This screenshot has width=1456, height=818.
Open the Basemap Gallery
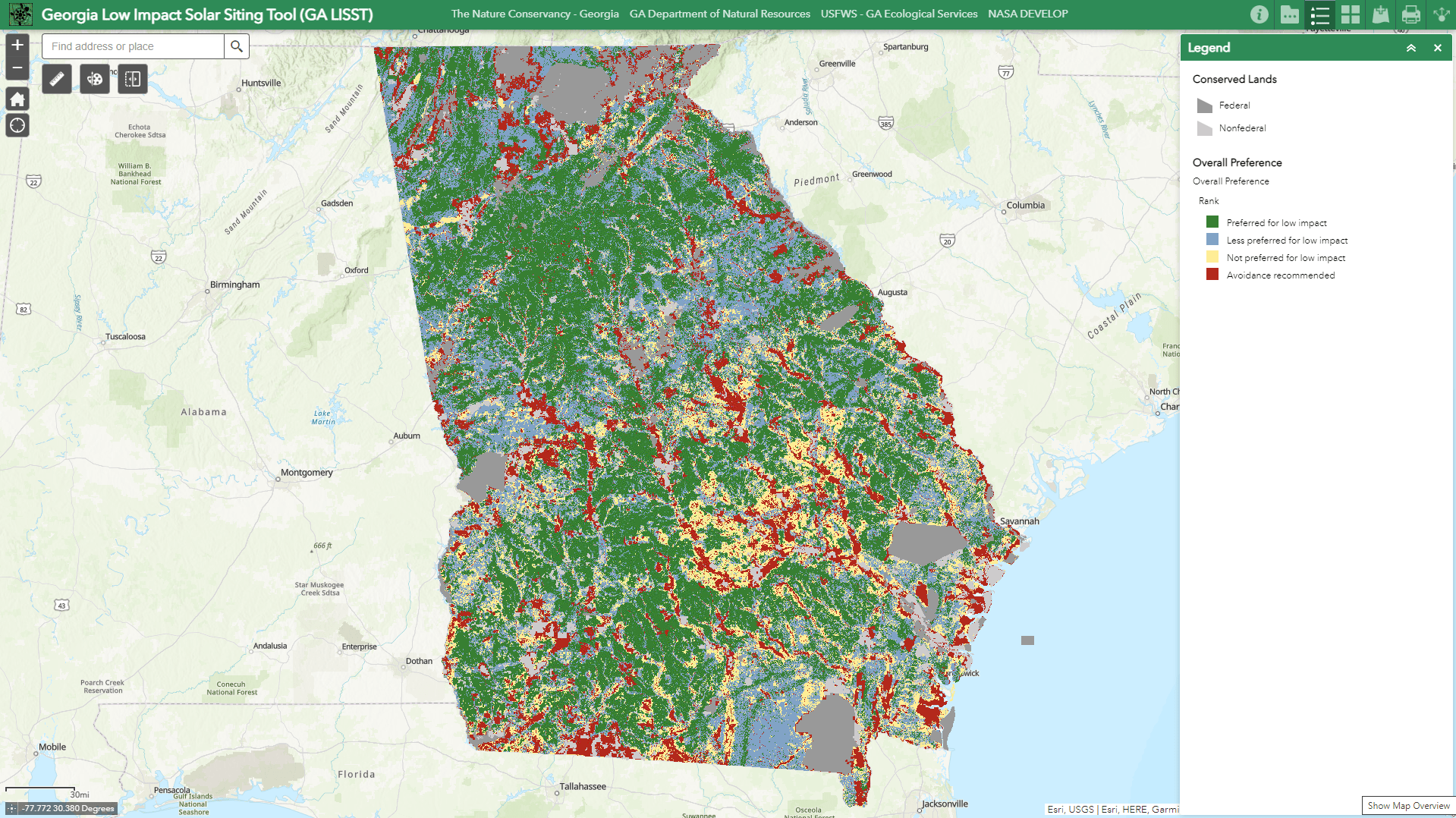pos(1350,14)
